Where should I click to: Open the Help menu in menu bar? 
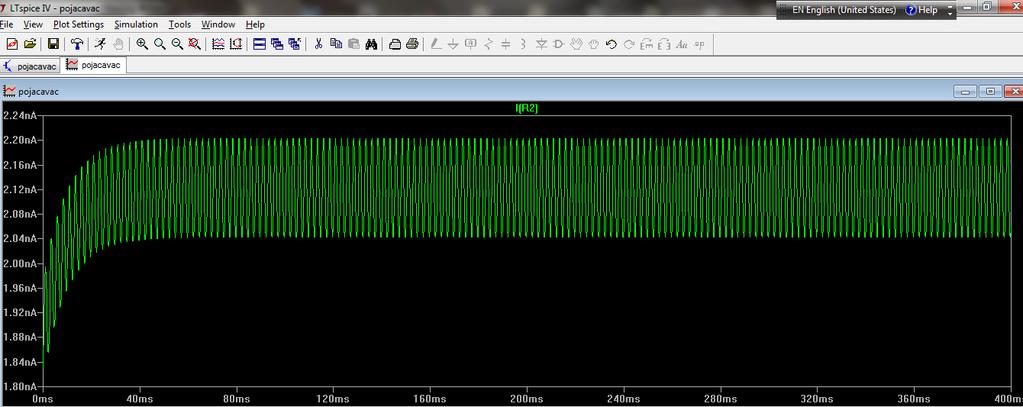tap(255, 24)
